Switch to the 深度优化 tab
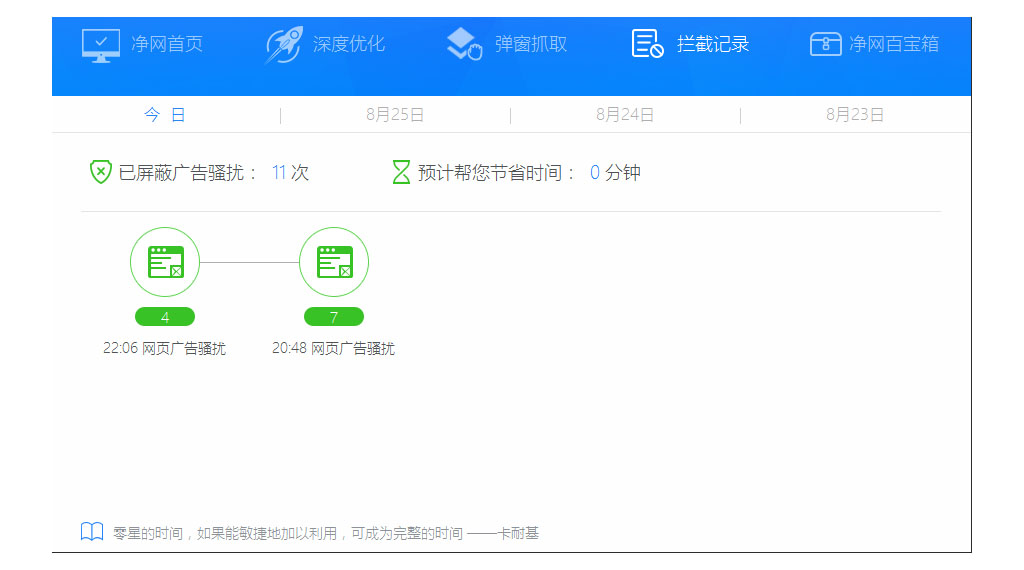Image resolution: width=1024 pixels, height=570 pixels. pos(349,44)
